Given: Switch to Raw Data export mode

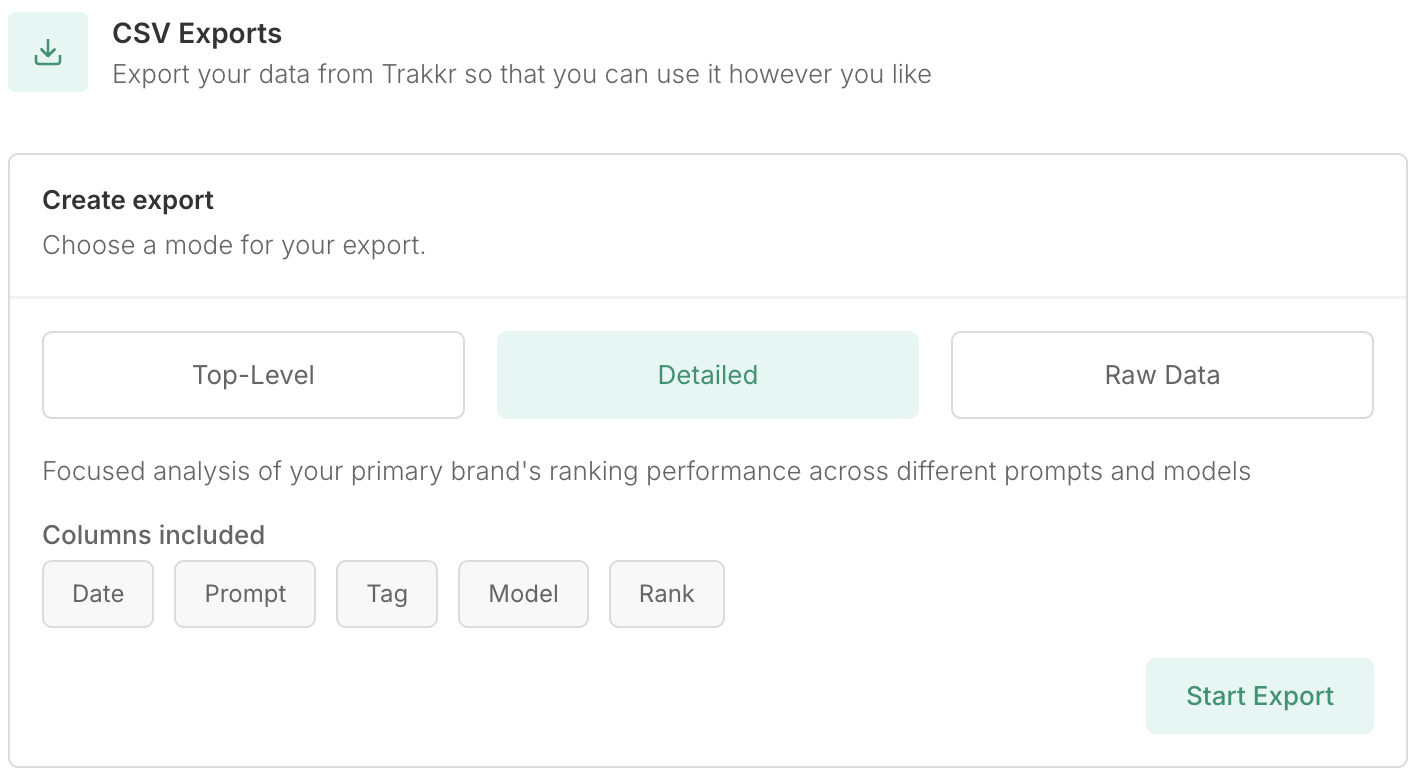Looking at the screenshot, I should coord(1162,375).
